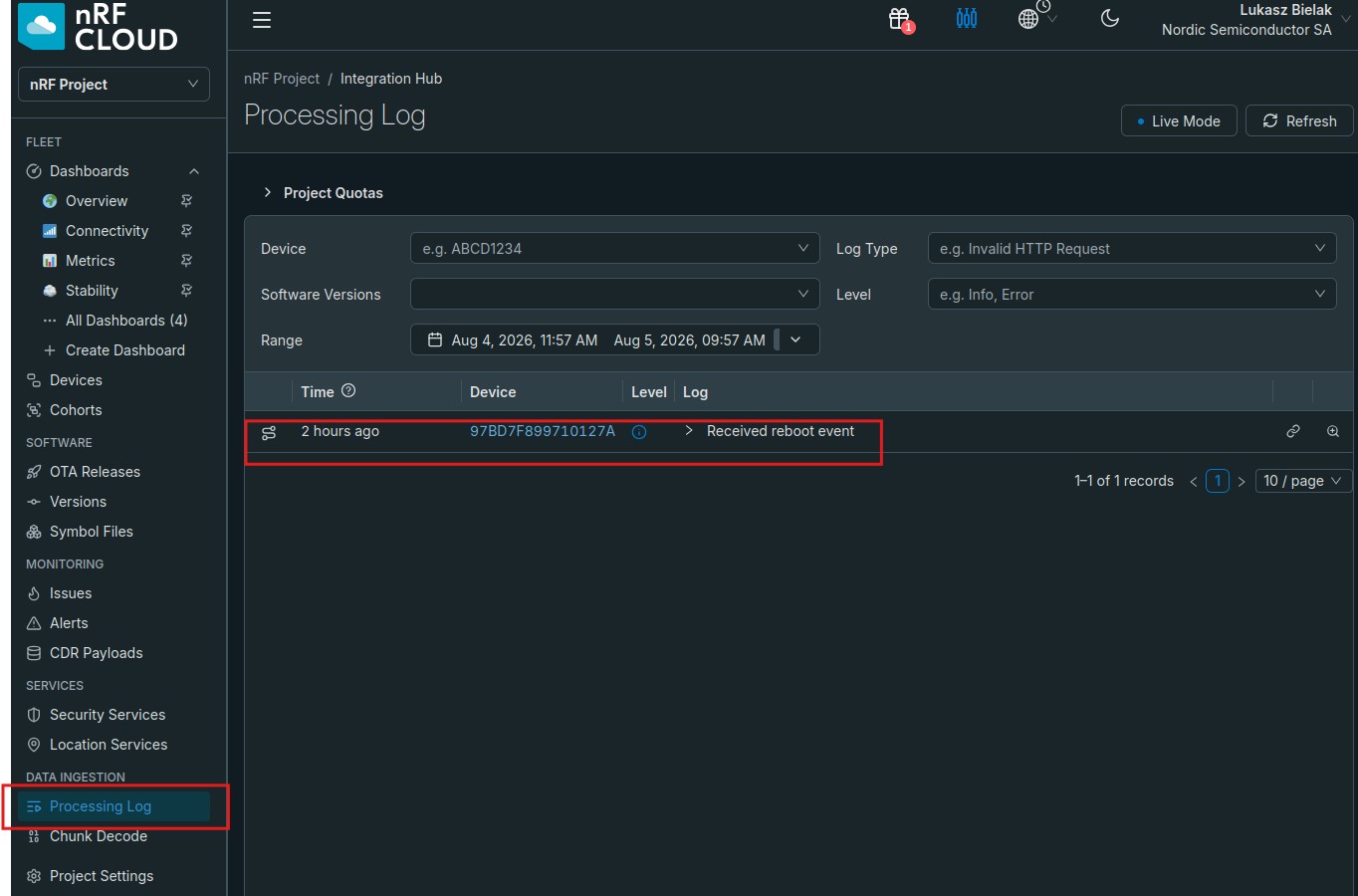
Task: Toggle dark mode moon icon
Action: point(1110,19)
